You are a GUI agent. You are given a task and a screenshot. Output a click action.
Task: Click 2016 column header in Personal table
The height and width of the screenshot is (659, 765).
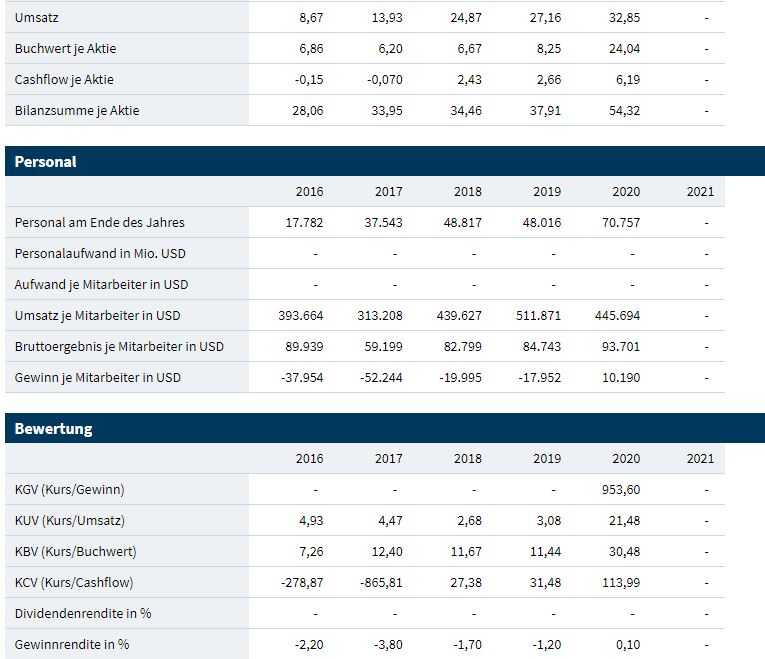(x=309, y=192)
